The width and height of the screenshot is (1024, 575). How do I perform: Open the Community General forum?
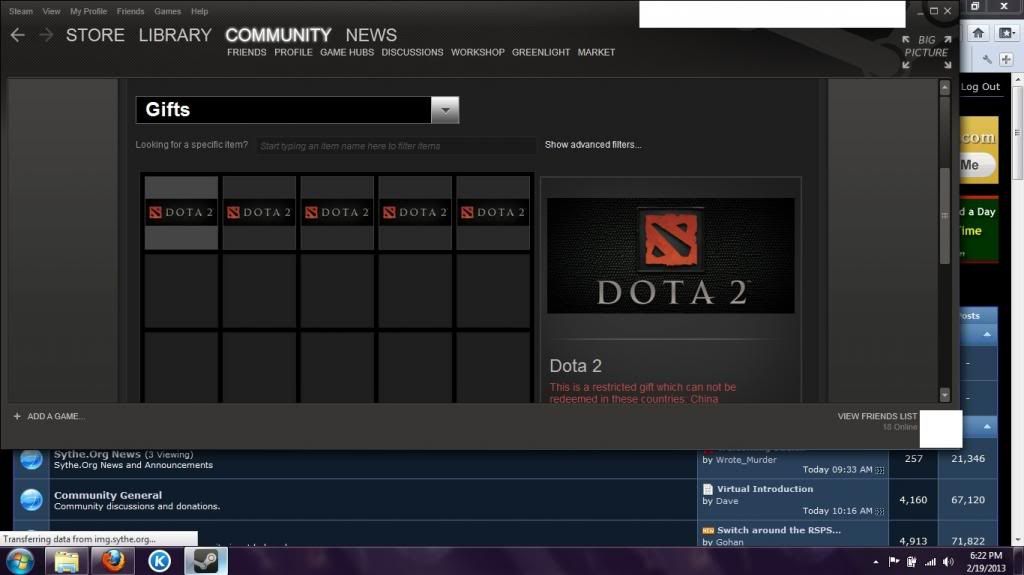(x=108, y=495)
